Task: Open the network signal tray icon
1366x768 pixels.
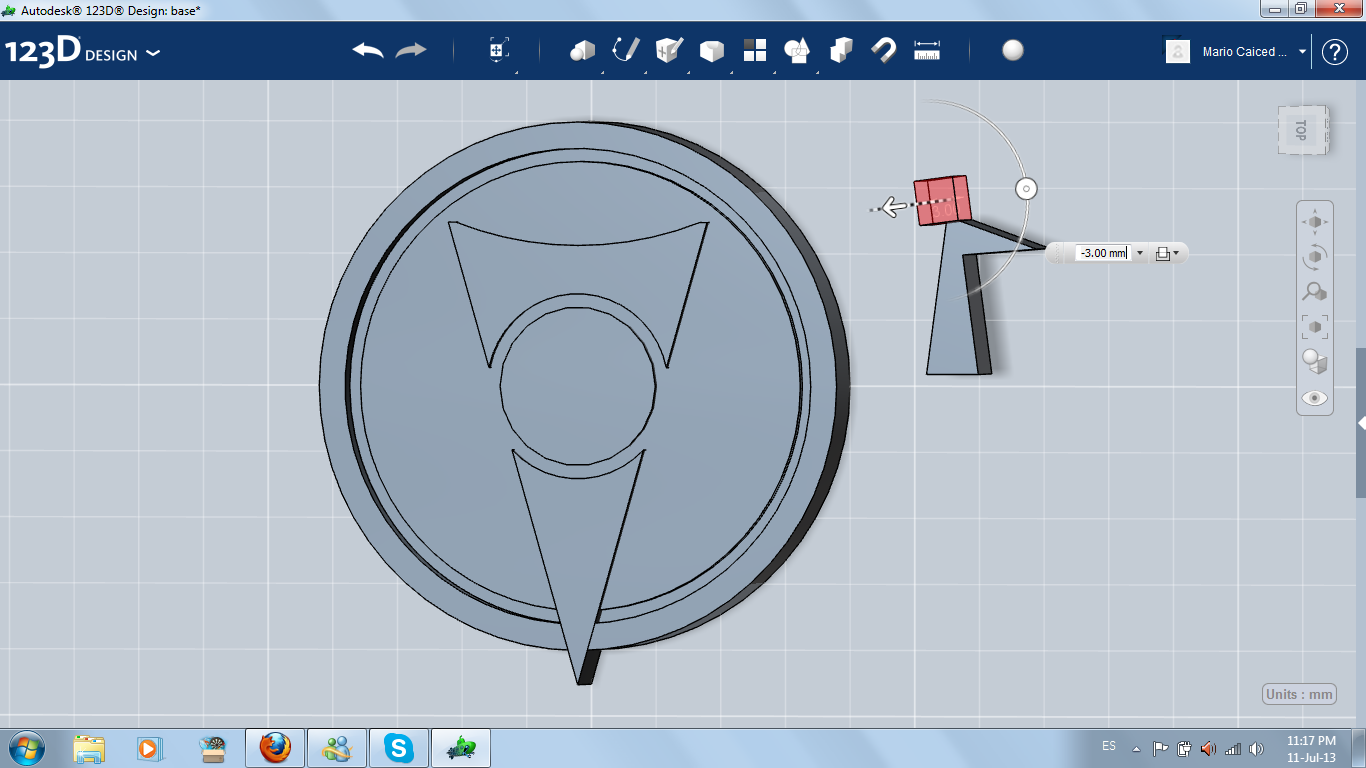Action: (1233, 748)
